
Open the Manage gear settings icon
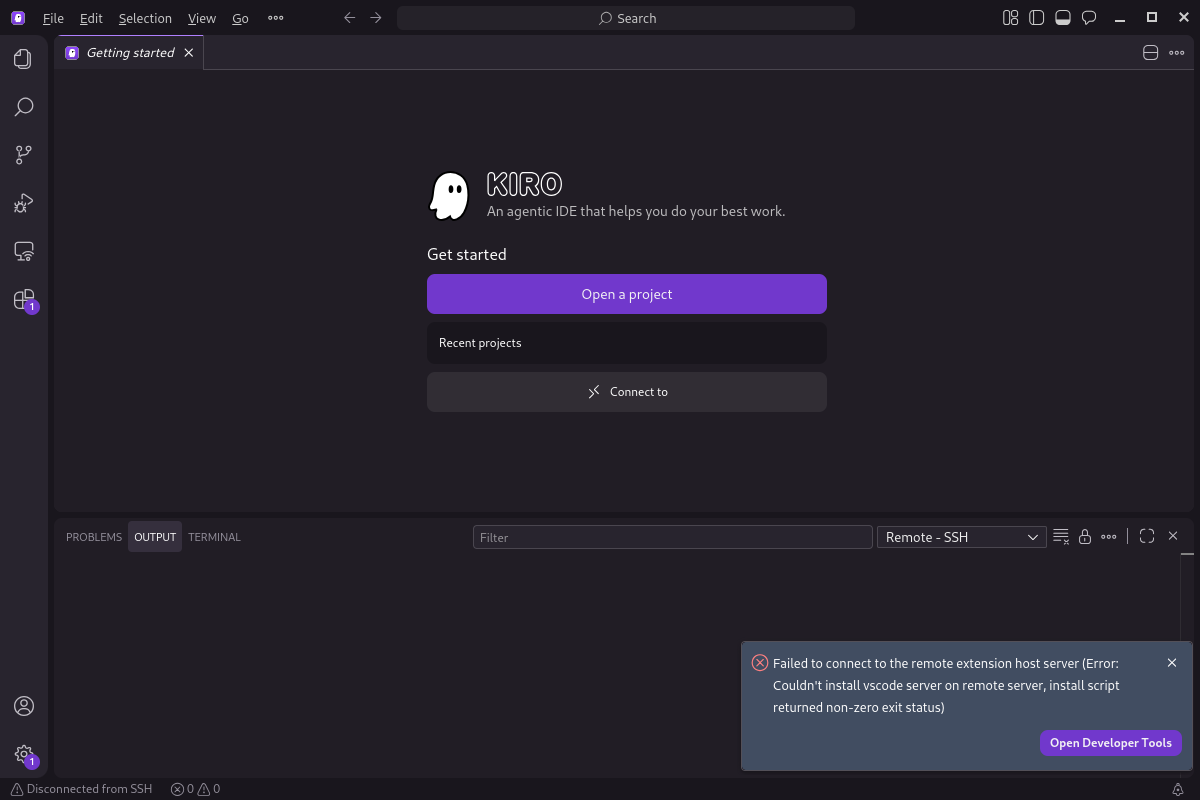pos(24,755)
